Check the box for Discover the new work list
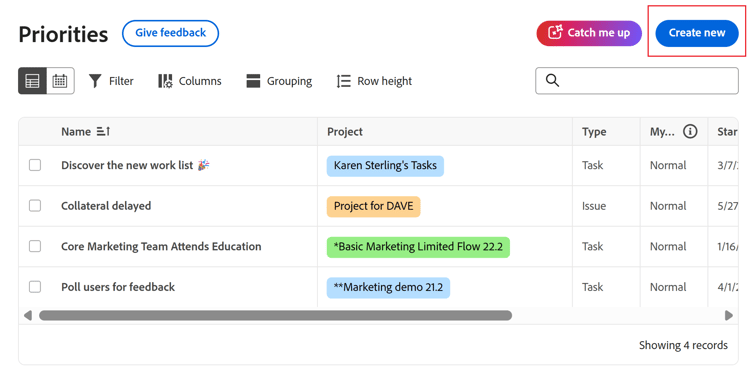Image resolution: width=750 pixels, height=369 pixels. (35, 165)
